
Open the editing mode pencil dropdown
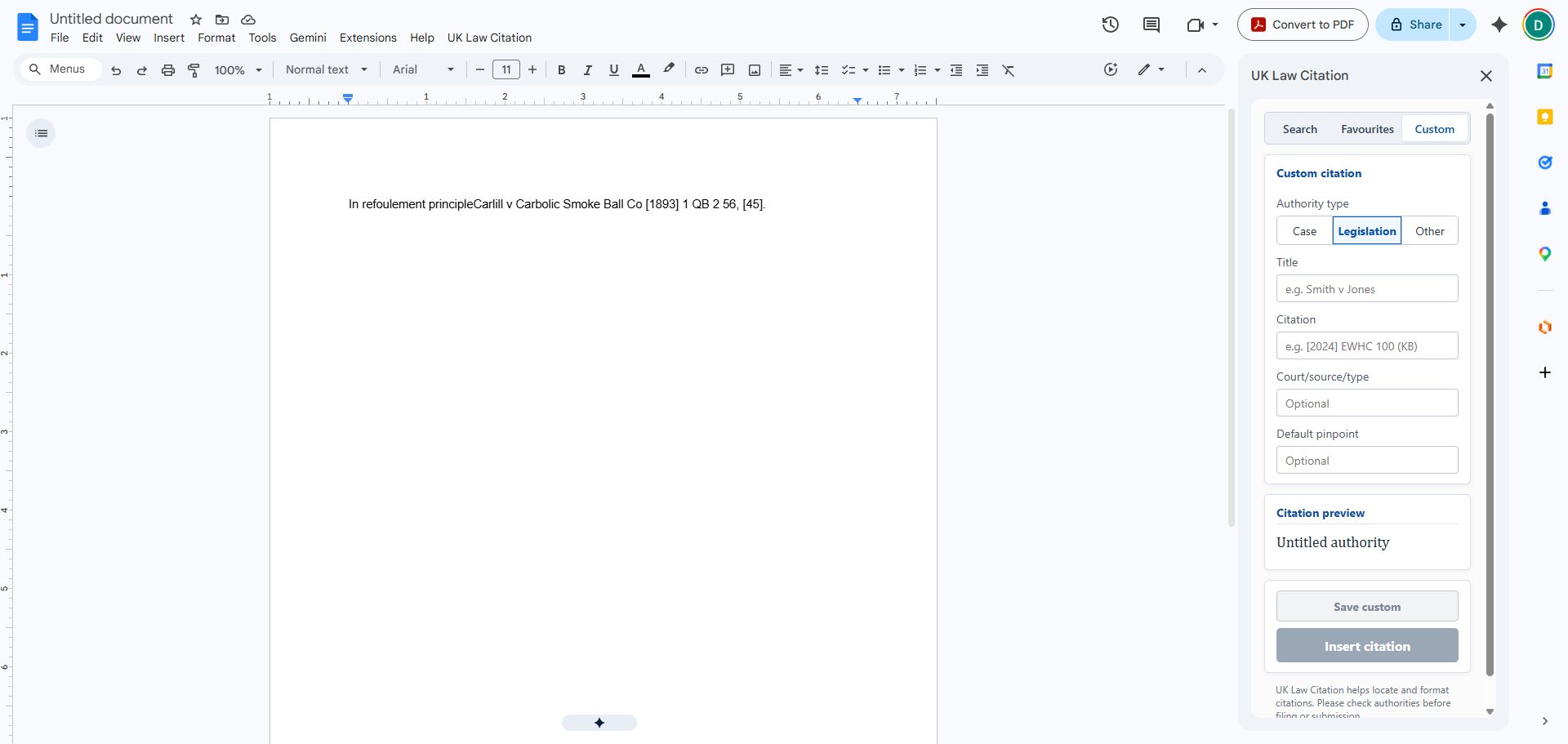pos(1151,70)
